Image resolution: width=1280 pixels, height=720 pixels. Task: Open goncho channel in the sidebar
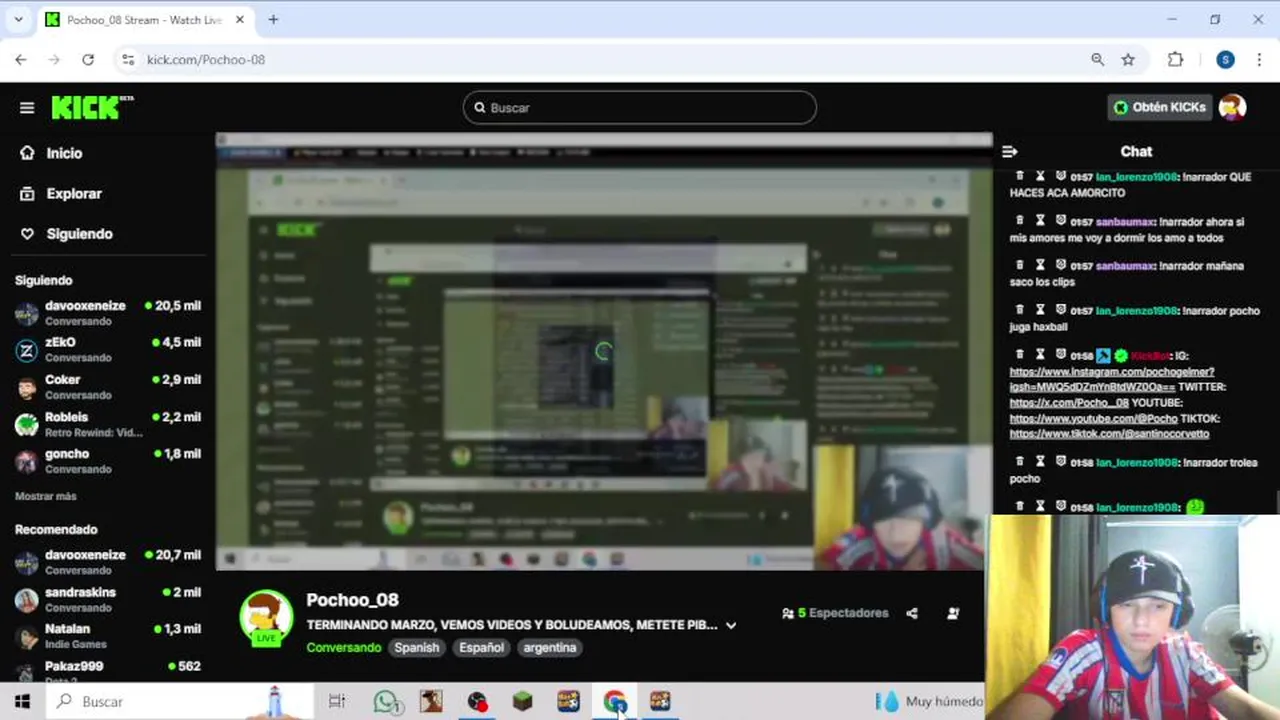[x=108, y=461]
